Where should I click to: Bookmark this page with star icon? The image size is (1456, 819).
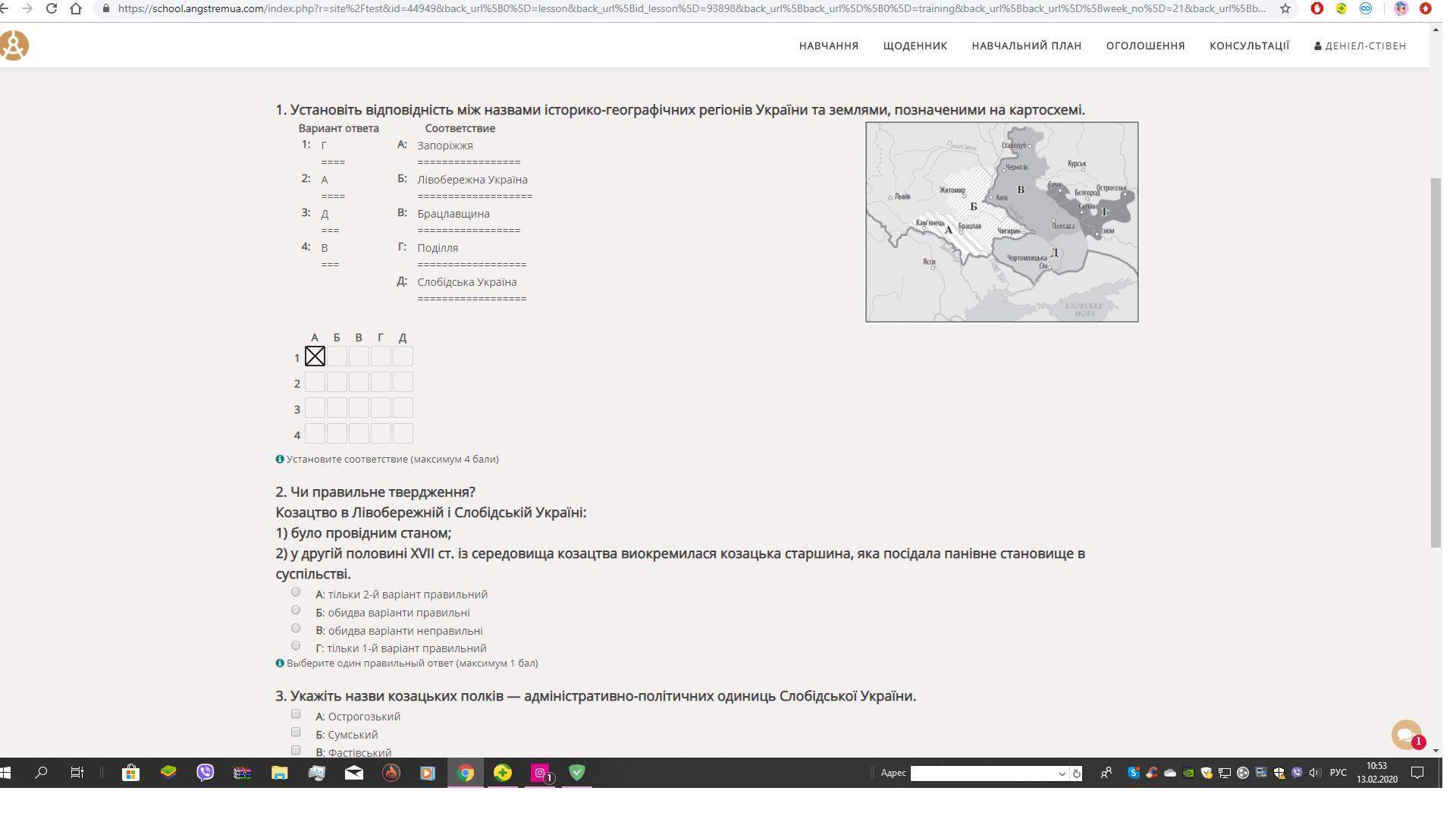[1285, 8]
